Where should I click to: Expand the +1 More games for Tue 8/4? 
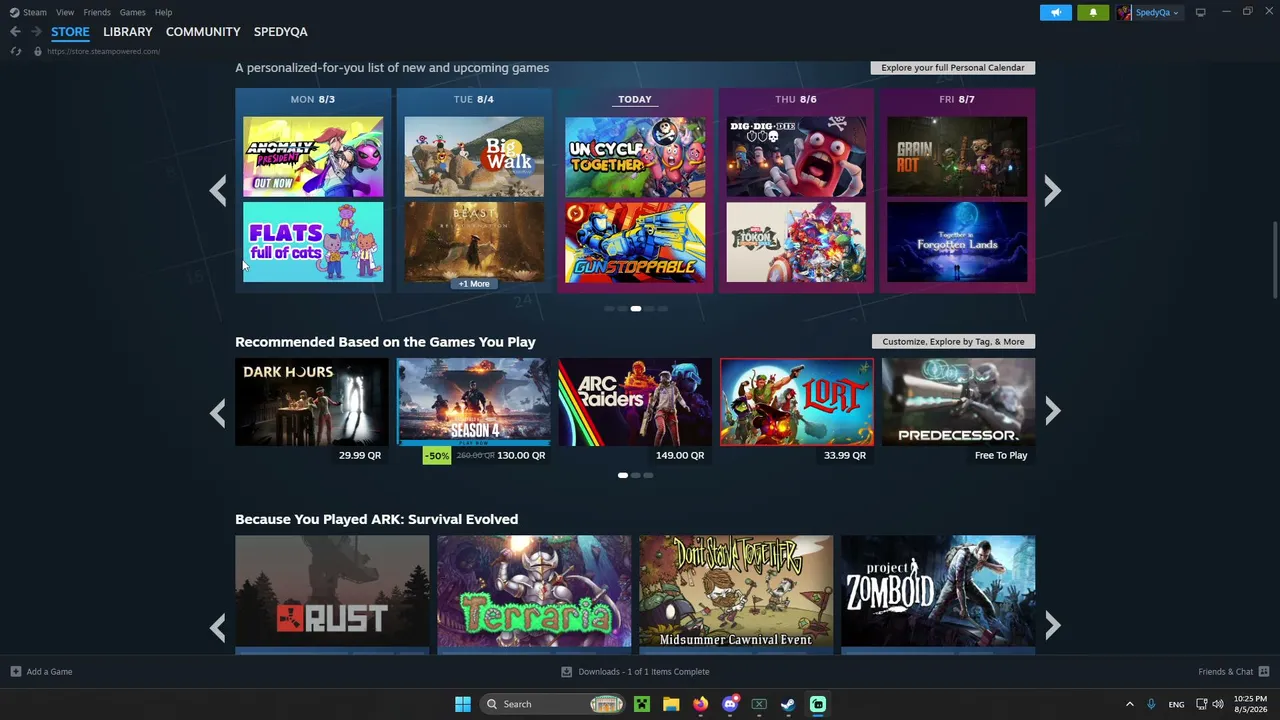[474, 284]
